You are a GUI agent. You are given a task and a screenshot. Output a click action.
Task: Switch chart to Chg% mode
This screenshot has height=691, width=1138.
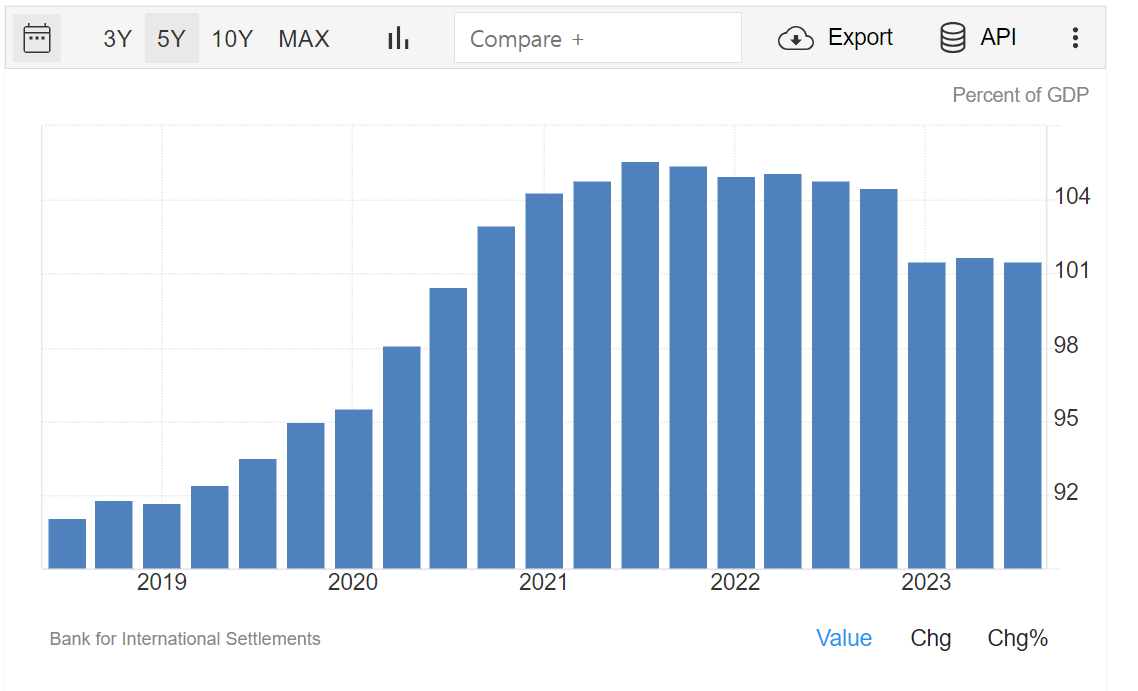[x=1018, y=638]
